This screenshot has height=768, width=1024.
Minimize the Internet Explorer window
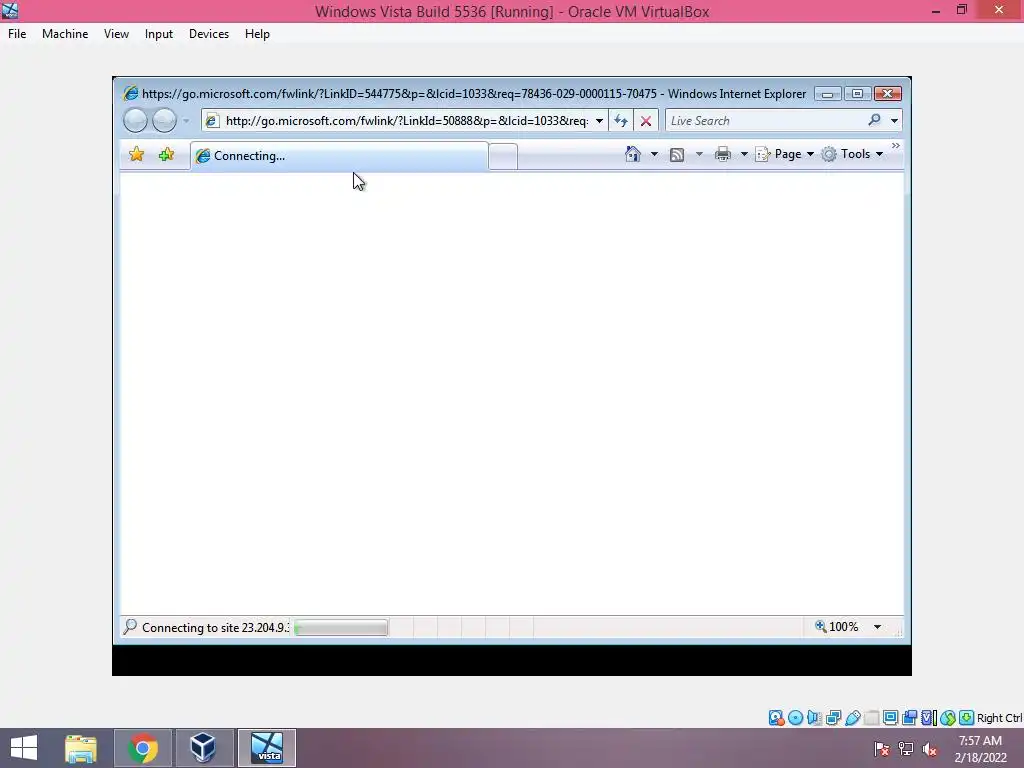point(827,94)
